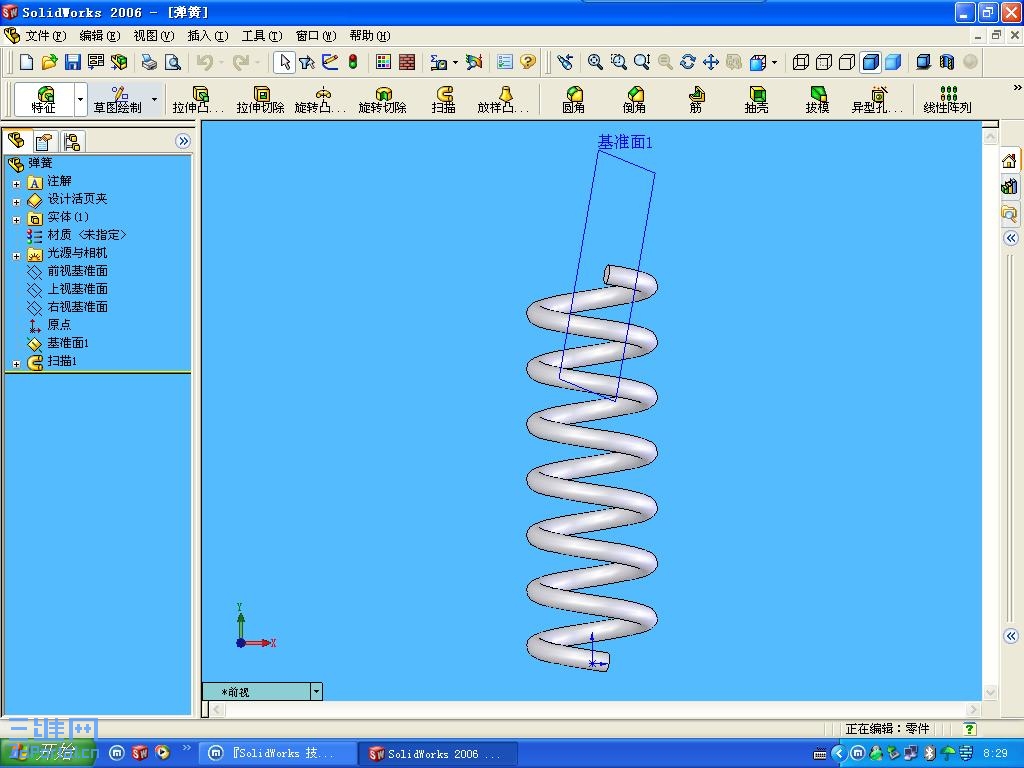Open a file with the Open folder icon
Image resolution: width=1024 pixels, height=768 pixels.
coord(49,62)
